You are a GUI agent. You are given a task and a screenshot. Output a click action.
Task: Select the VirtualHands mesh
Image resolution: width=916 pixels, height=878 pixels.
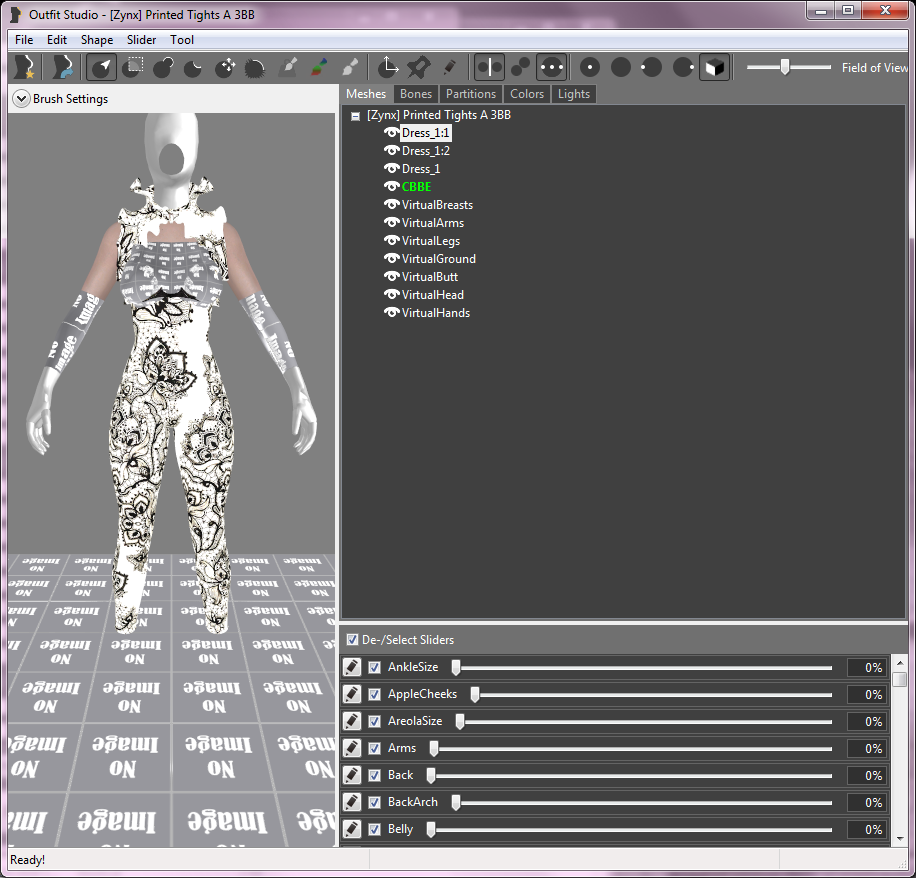pyautogui.click(x=435, y=313)
